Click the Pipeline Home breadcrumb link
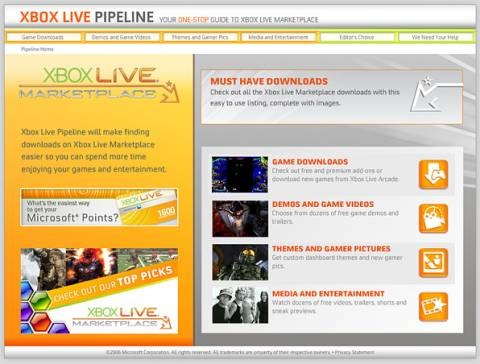 point(37,49)
